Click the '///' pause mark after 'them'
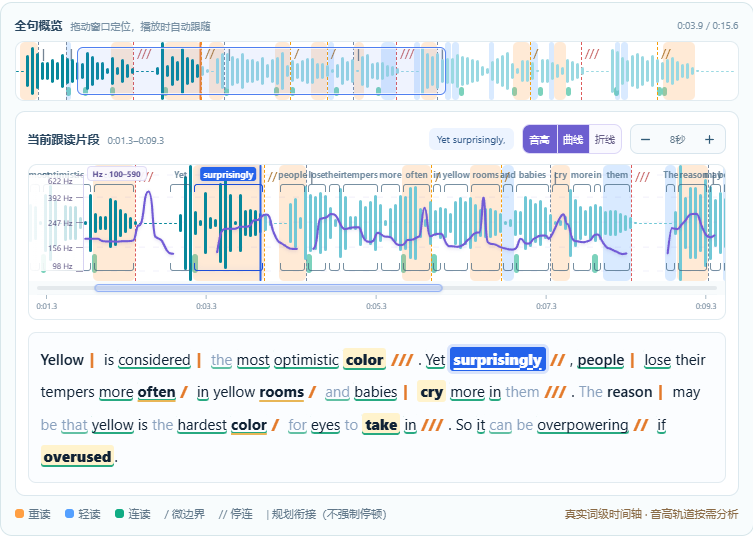This screenshot has height=539, width=753. [x=555, y=392]
